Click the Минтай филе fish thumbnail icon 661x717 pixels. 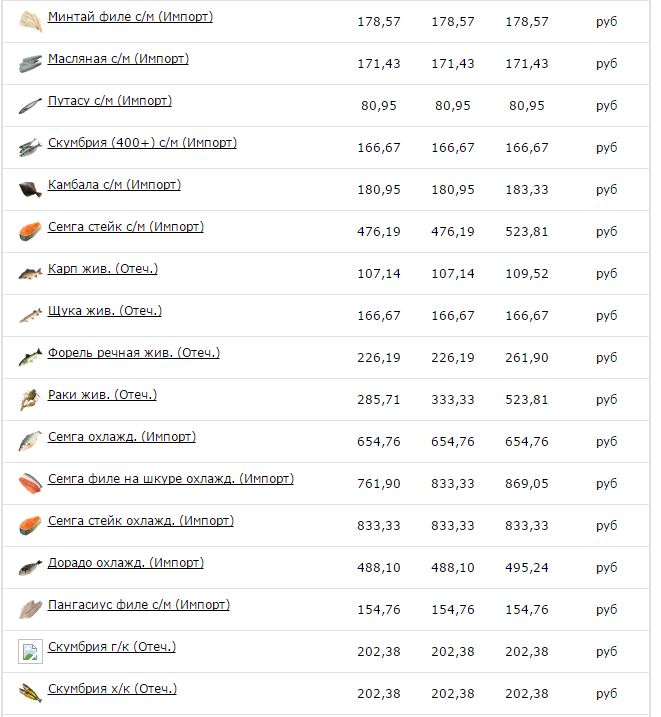(31, 21)
